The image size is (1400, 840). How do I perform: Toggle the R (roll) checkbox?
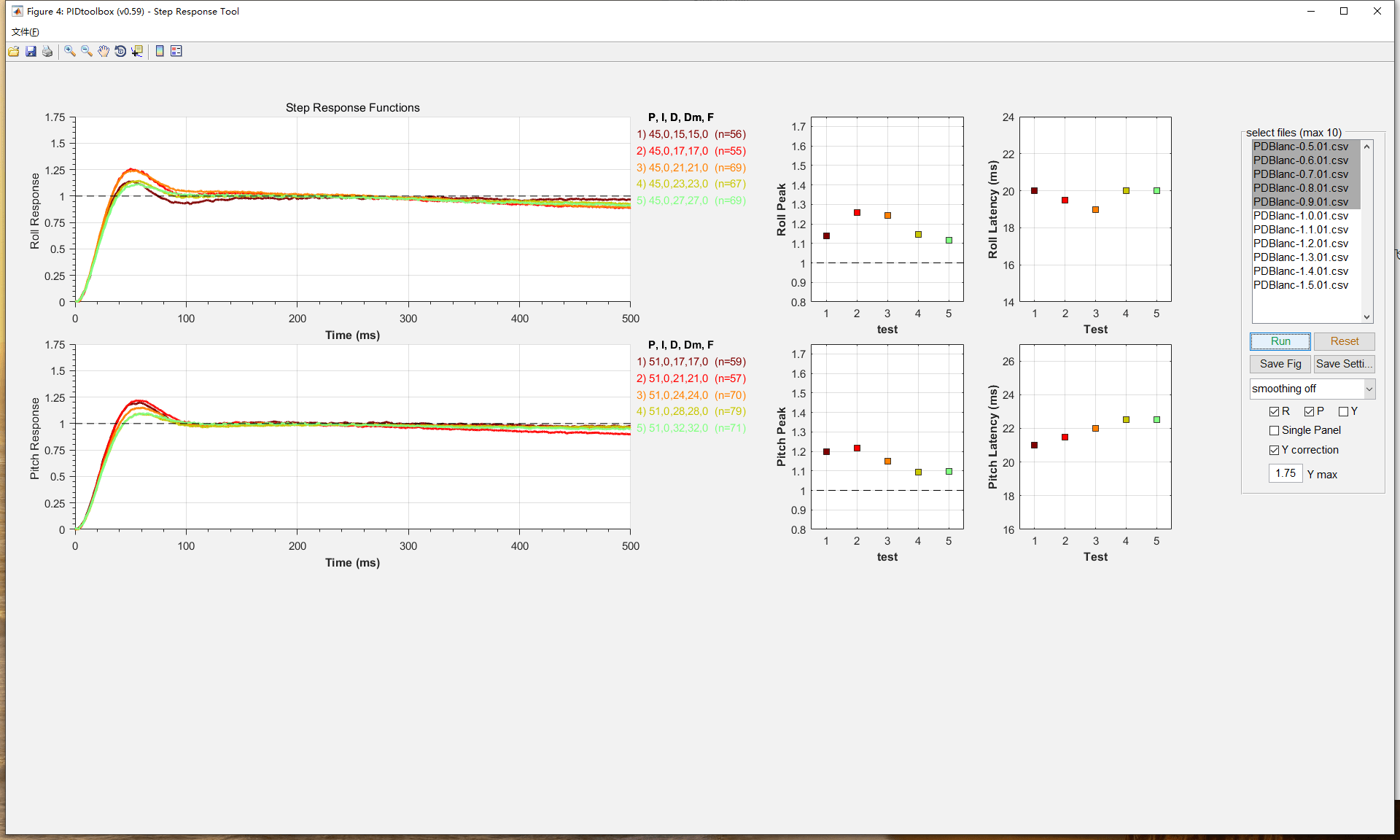click(x=1275, y=411)
